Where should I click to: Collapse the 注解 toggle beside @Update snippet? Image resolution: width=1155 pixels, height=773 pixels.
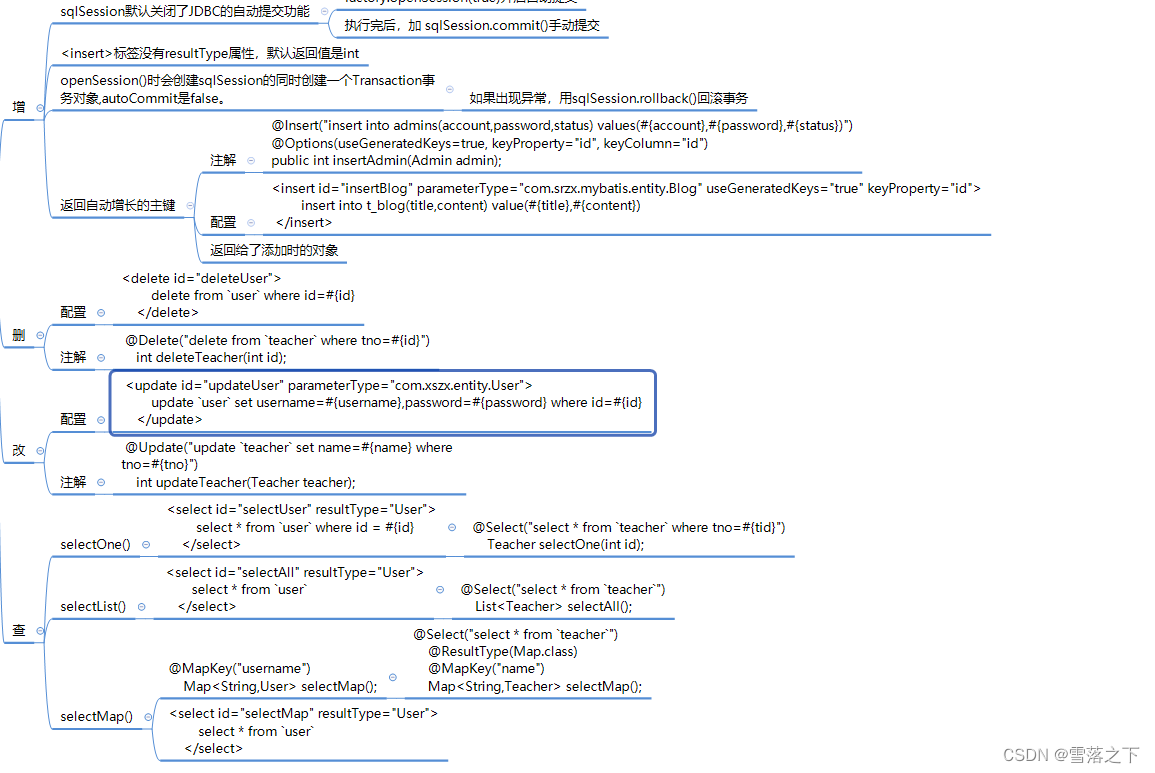[101, 483]
